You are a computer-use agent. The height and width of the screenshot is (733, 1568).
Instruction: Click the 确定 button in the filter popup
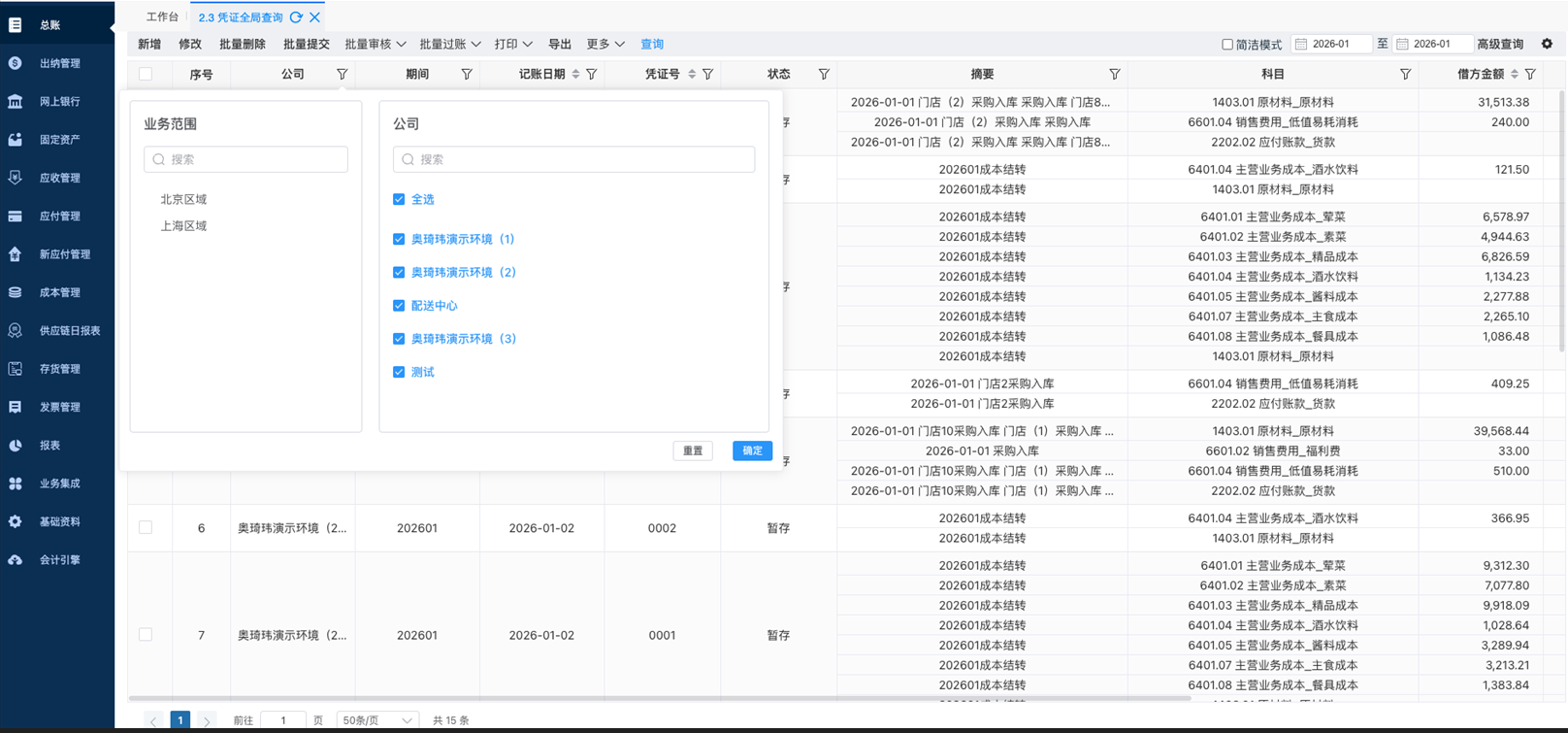[752, 450]
